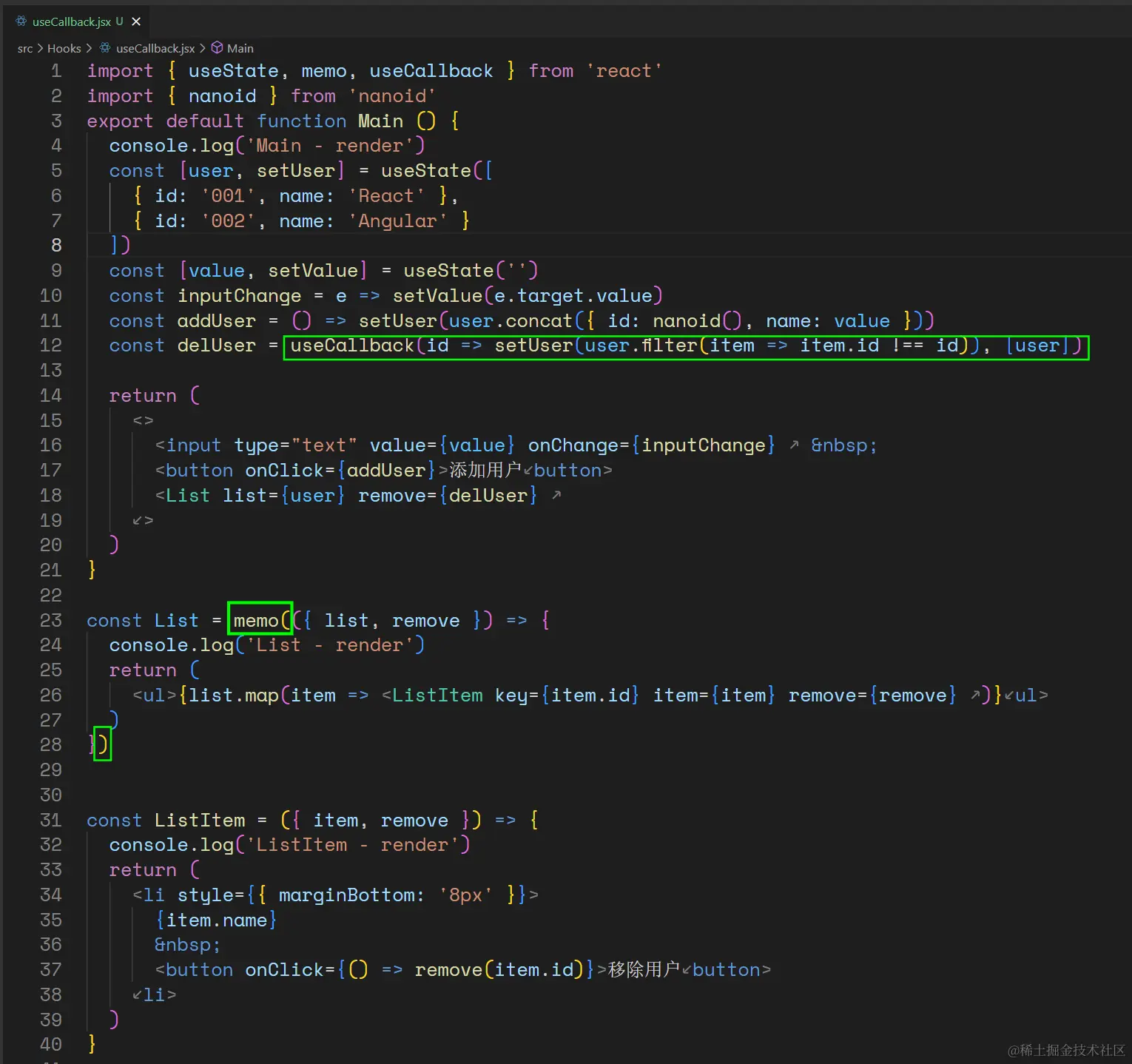Image resolution: width=1132 pixels, height=1064 pixels.
Task: Close the useCallback.jsx tab
Action: [136, 21]
